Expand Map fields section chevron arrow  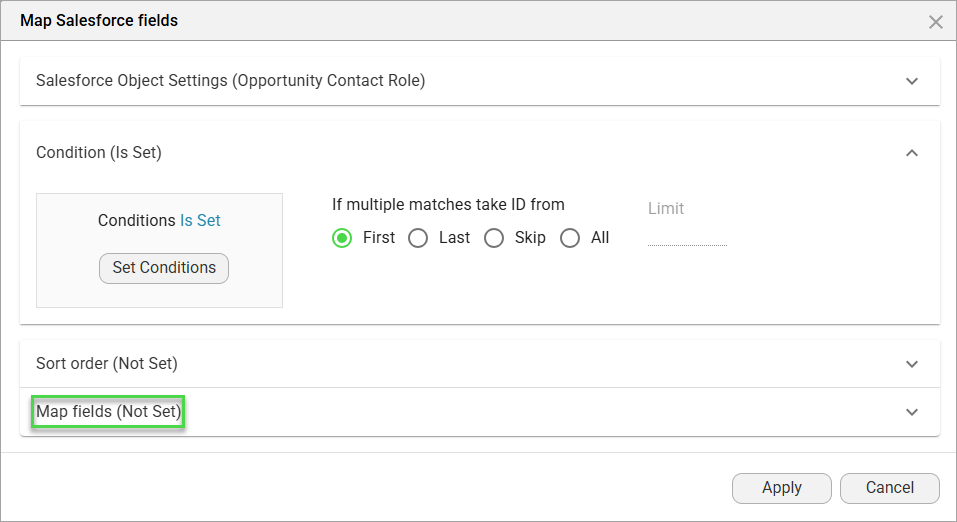pos(911,412)
